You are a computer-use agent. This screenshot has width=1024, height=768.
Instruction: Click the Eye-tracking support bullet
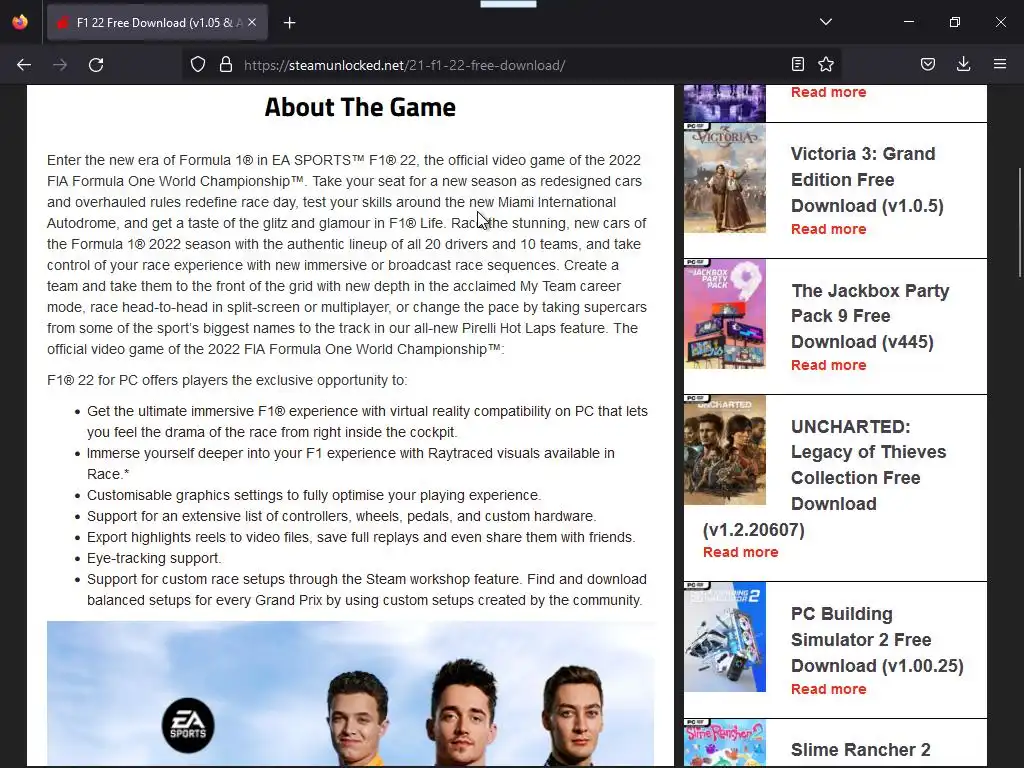154,558
